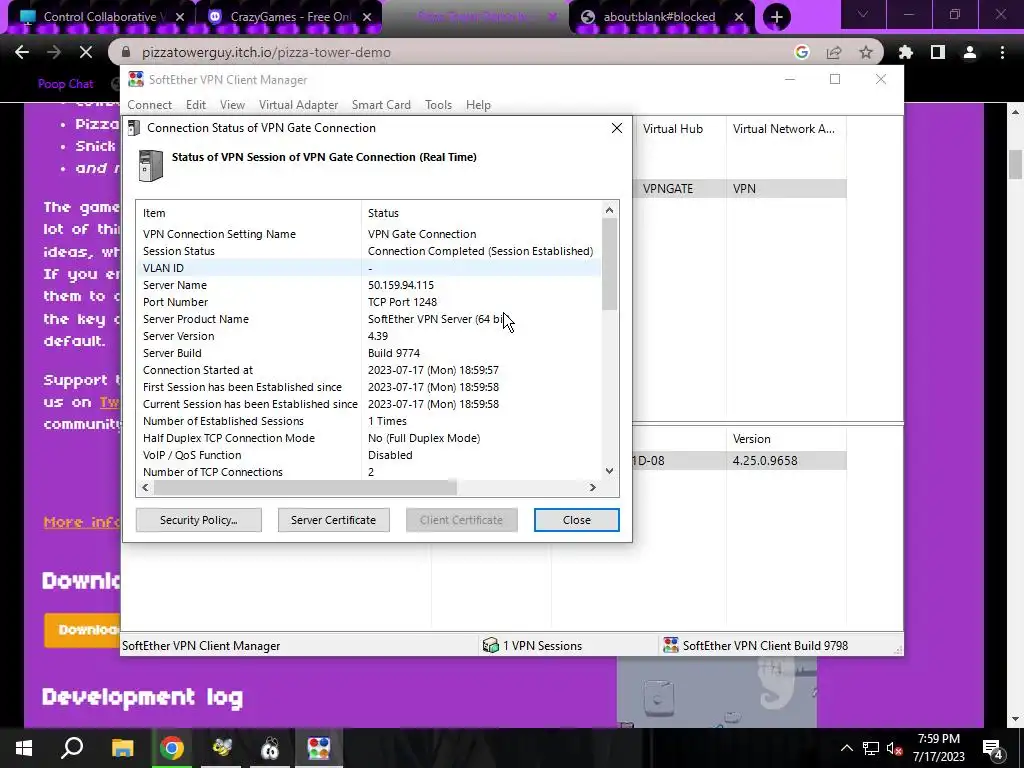This screenshot has height=768, width=1024.
Task: Open File Explorer from taskbar
Action: click(x=123, y=748)
